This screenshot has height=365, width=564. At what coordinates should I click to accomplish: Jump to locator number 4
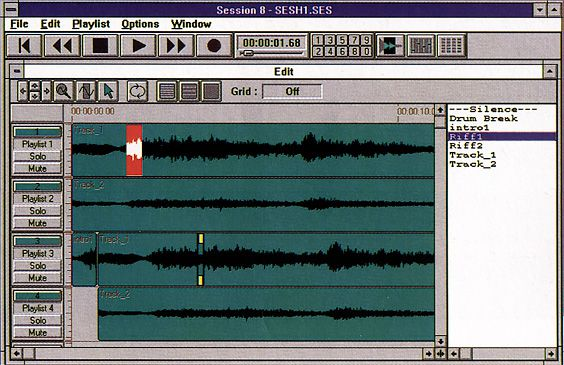[x=330, y=51]
